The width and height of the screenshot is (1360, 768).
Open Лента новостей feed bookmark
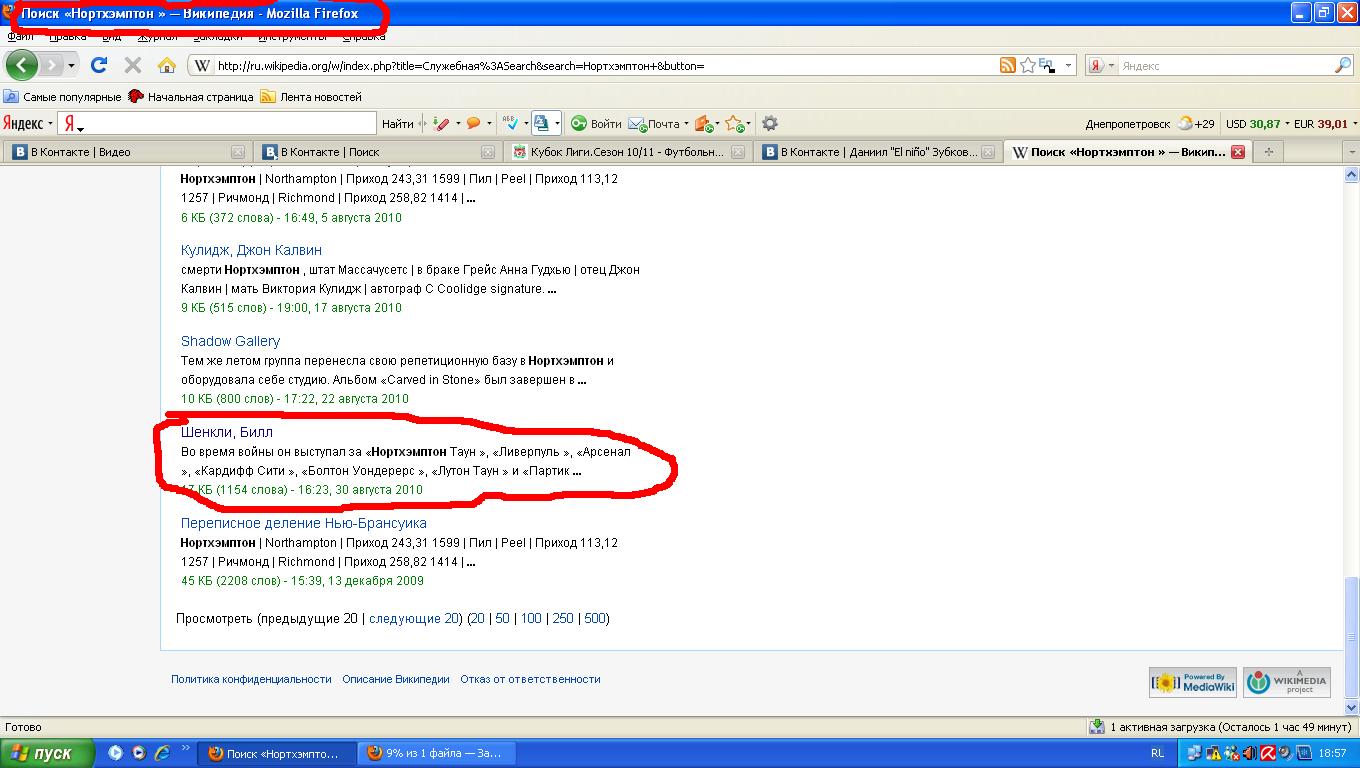click(311, 97)
